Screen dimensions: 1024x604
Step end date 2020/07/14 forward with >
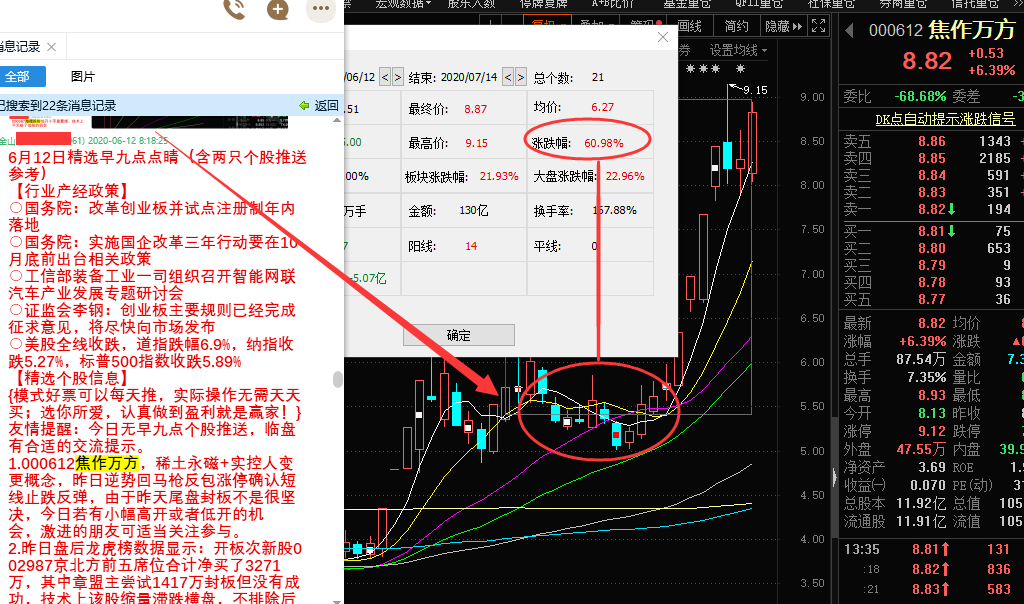(520, 77)
